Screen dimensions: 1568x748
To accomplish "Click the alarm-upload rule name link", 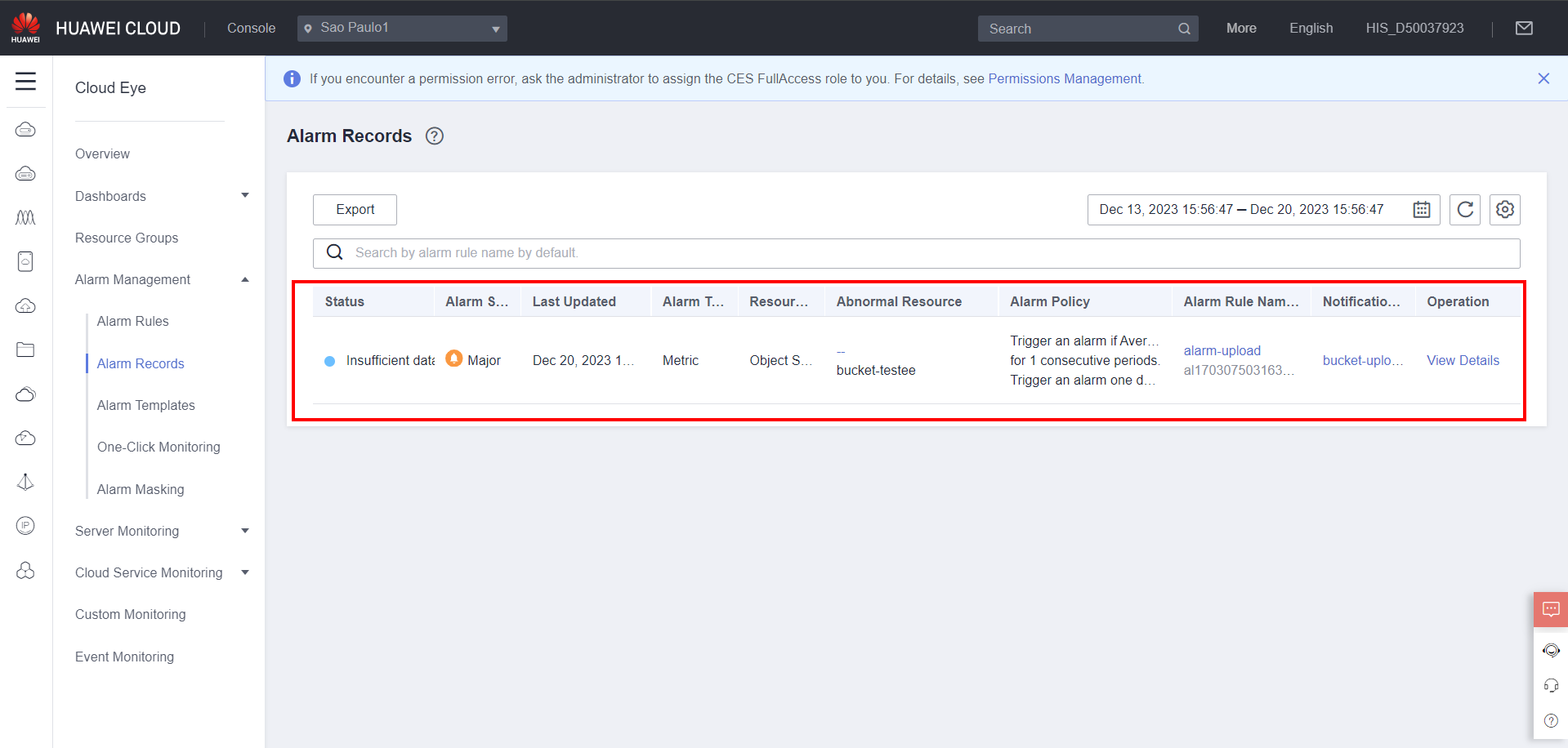I will click(x=1222, y=350).
